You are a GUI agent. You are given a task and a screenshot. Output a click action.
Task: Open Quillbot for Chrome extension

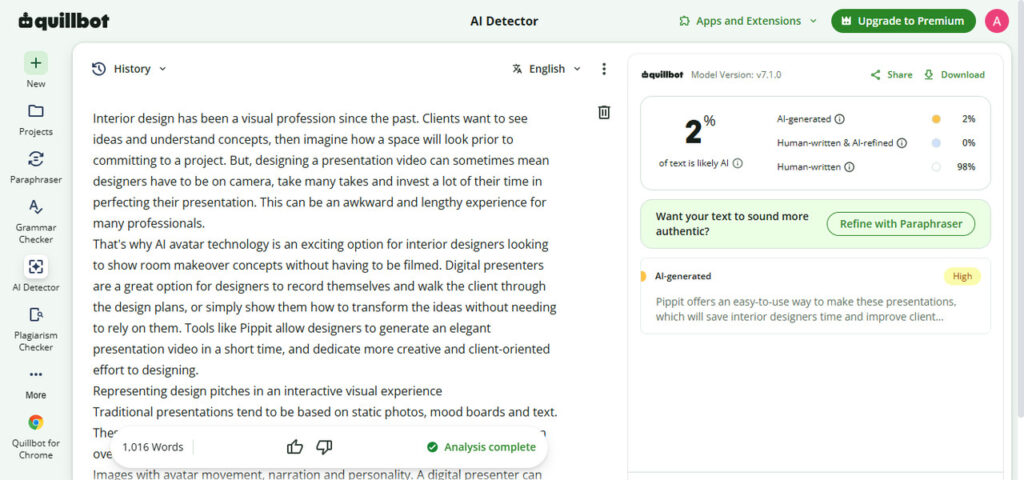tap(36, 437)
